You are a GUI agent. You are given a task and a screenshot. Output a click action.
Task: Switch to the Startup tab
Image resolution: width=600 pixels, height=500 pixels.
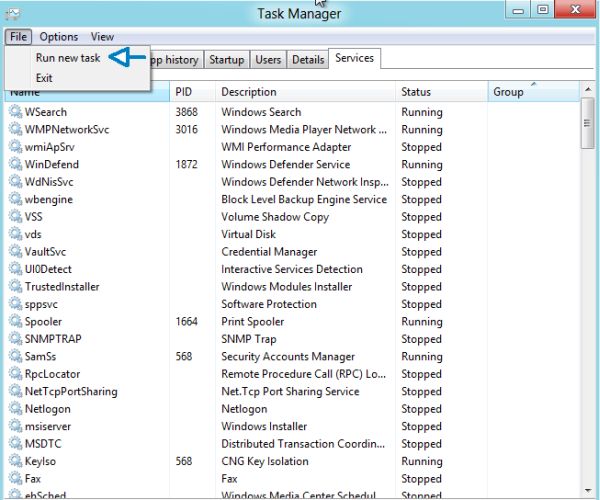226,60
